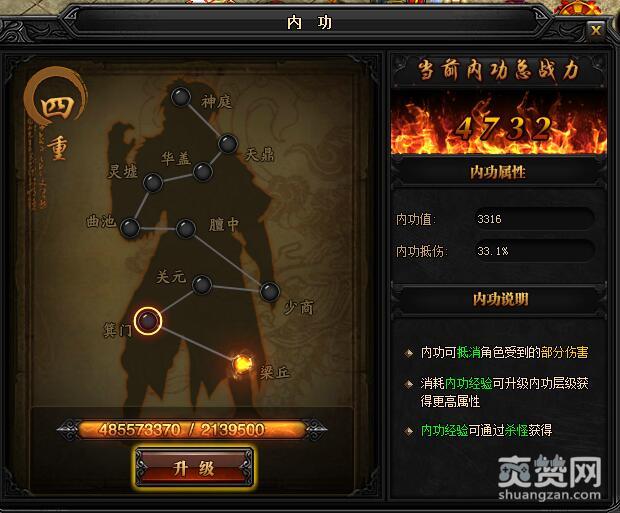Screen dimensions: 620x513
Task: Click the 曲池 acupoint node
Action: (x=130, y=228)
